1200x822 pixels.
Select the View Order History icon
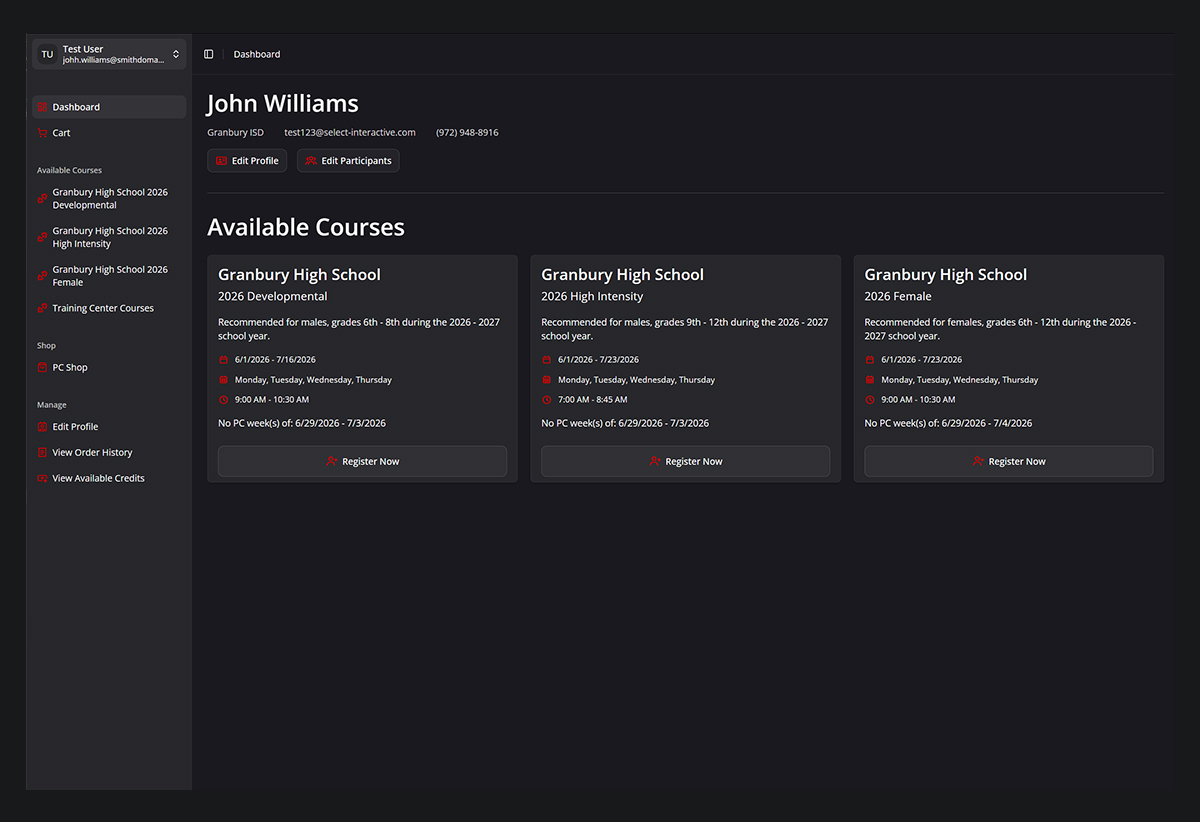click(x=43, y=452)
